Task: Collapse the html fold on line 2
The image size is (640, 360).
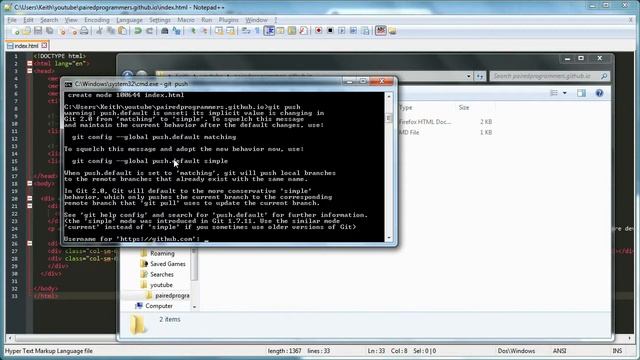Action: click(x=29, y=63)
